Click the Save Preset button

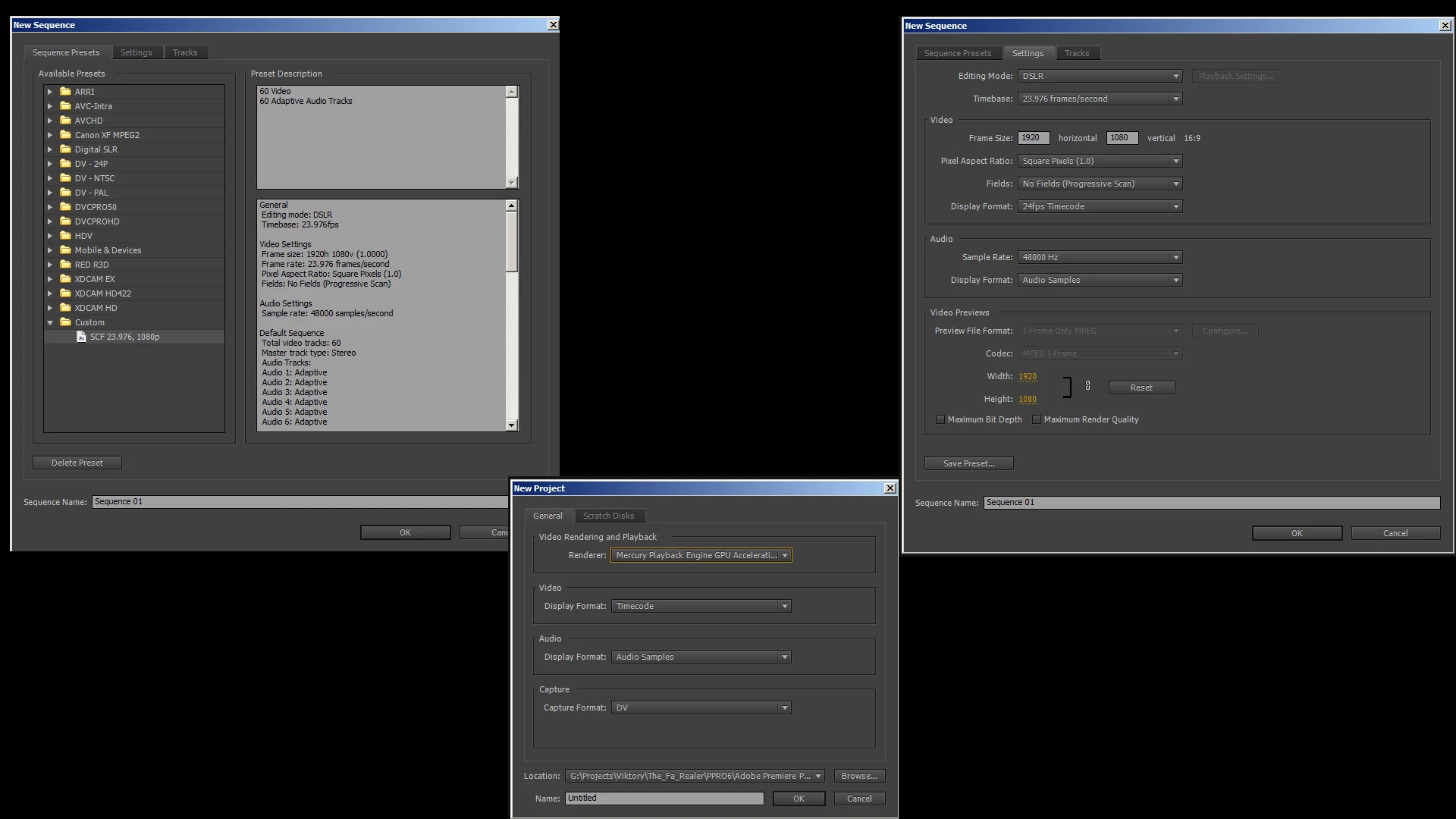click(968, 463)
